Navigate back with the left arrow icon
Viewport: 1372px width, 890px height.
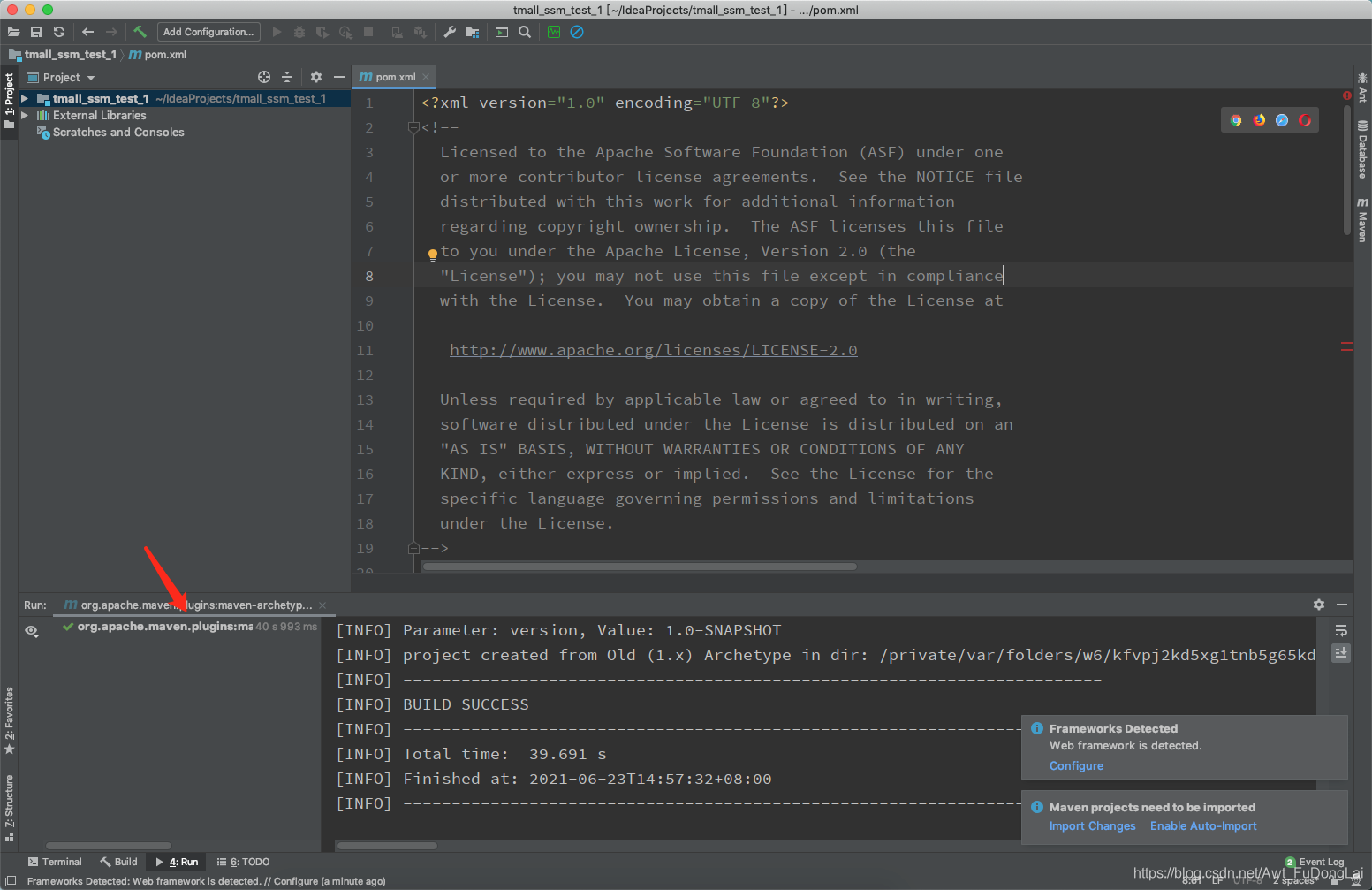tap(87, 32)
